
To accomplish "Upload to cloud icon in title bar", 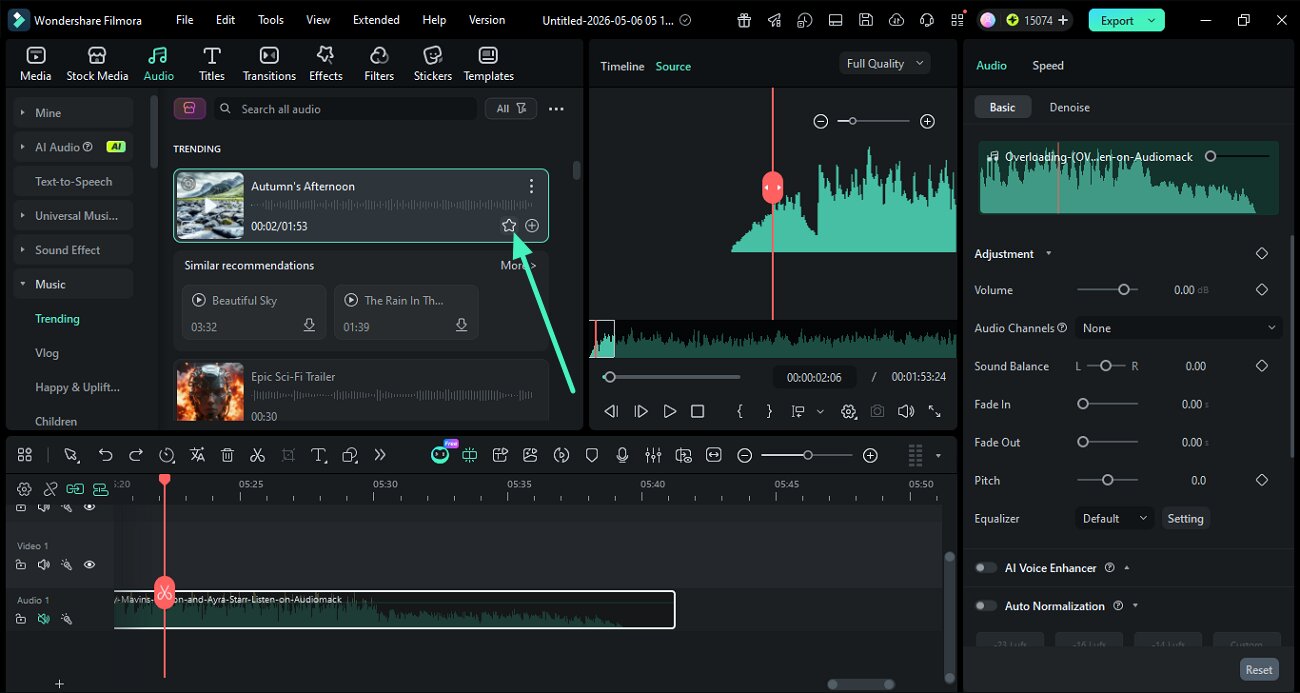I will pos(896,20).
